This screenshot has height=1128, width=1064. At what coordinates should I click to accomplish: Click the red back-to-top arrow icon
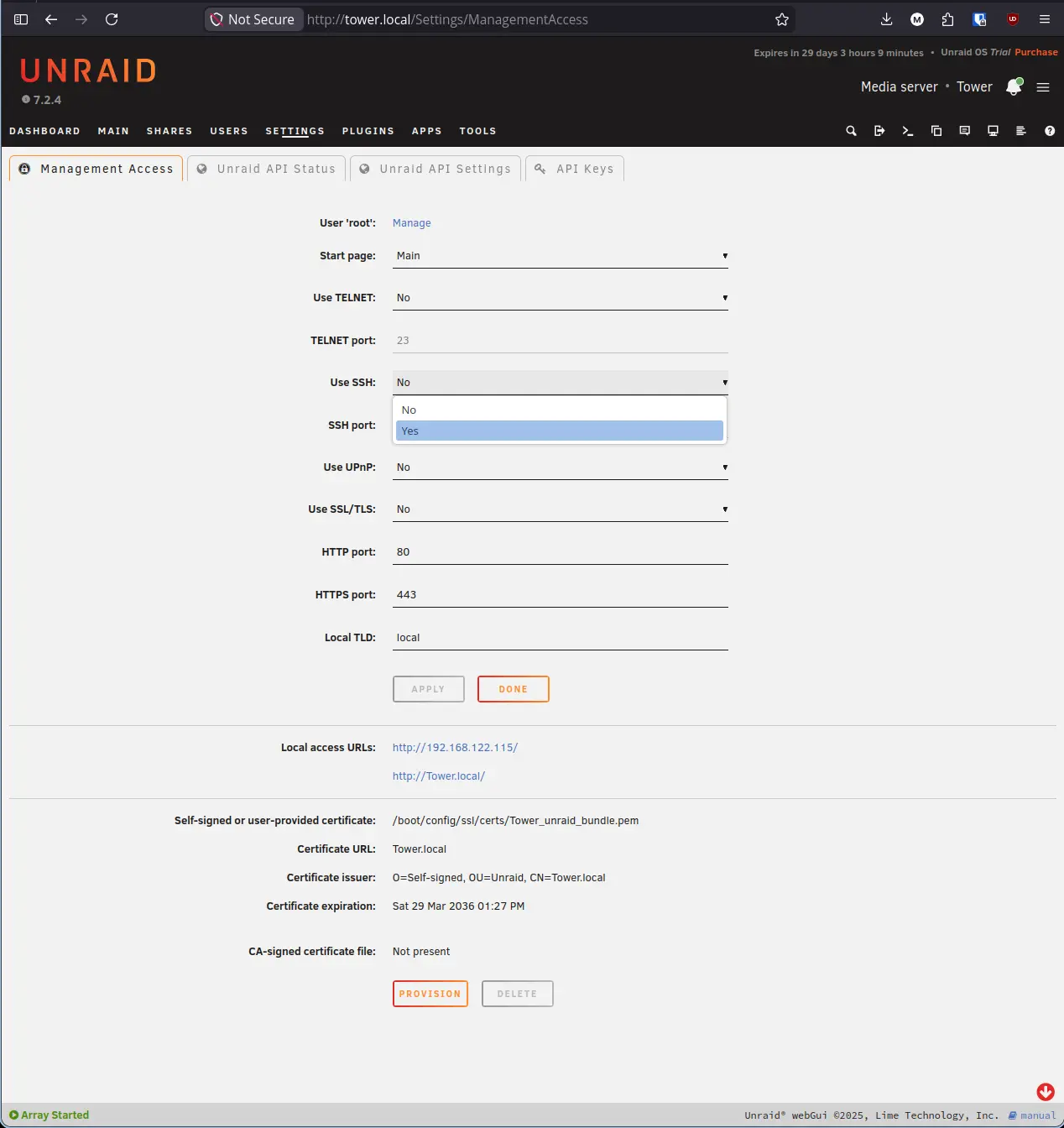click(1046, 1091)
